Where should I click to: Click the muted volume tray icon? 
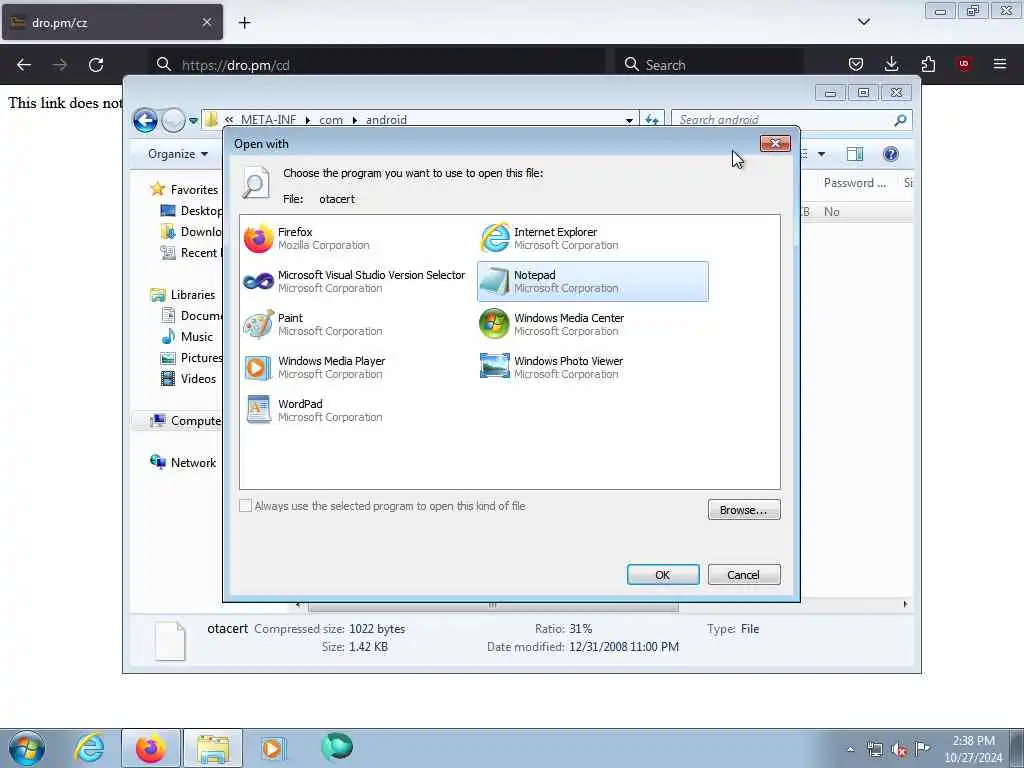point(899,749)
